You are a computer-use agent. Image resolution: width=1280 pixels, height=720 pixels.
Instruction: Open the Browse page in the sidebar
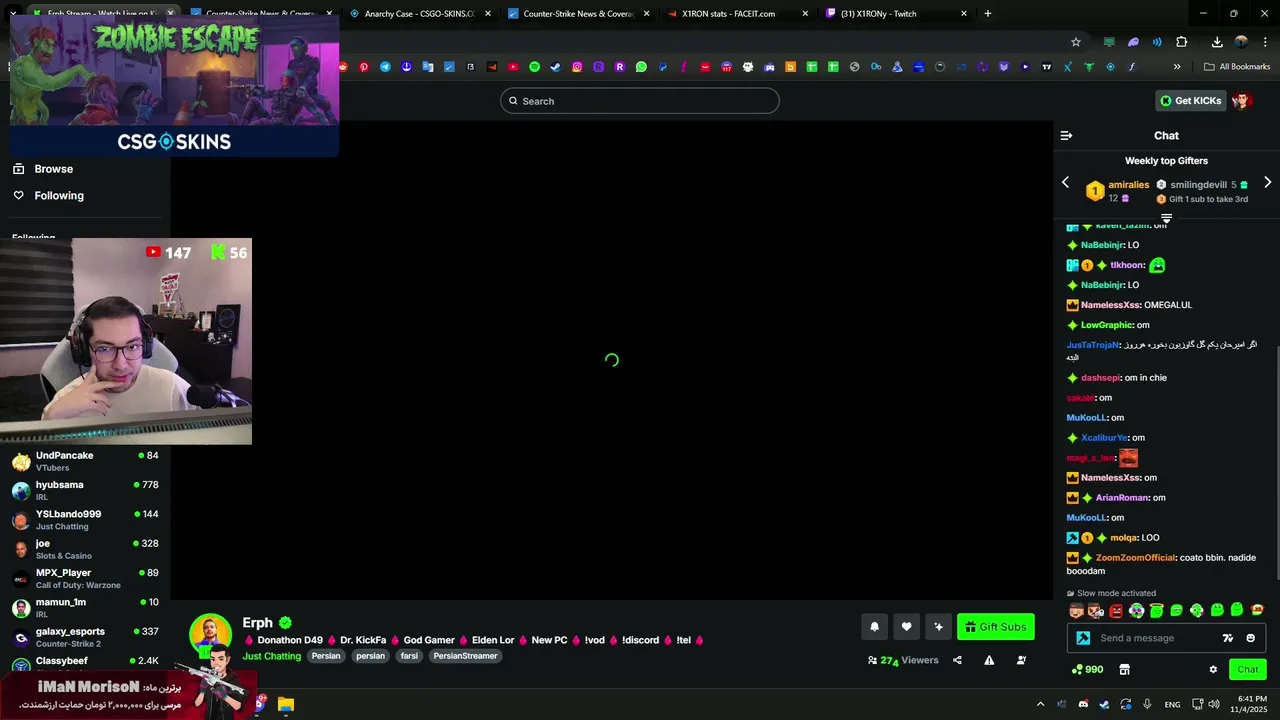53,169
